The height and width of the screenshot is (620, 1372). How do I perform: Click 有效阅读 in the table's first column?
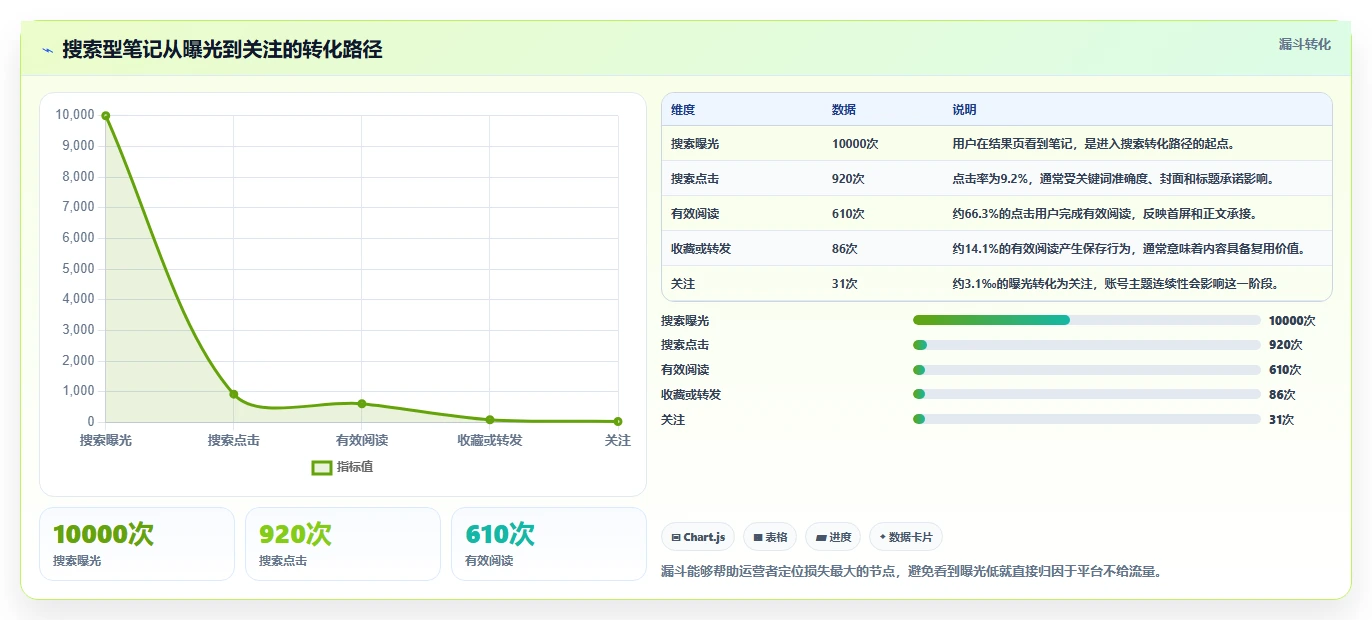click(695, 214)
